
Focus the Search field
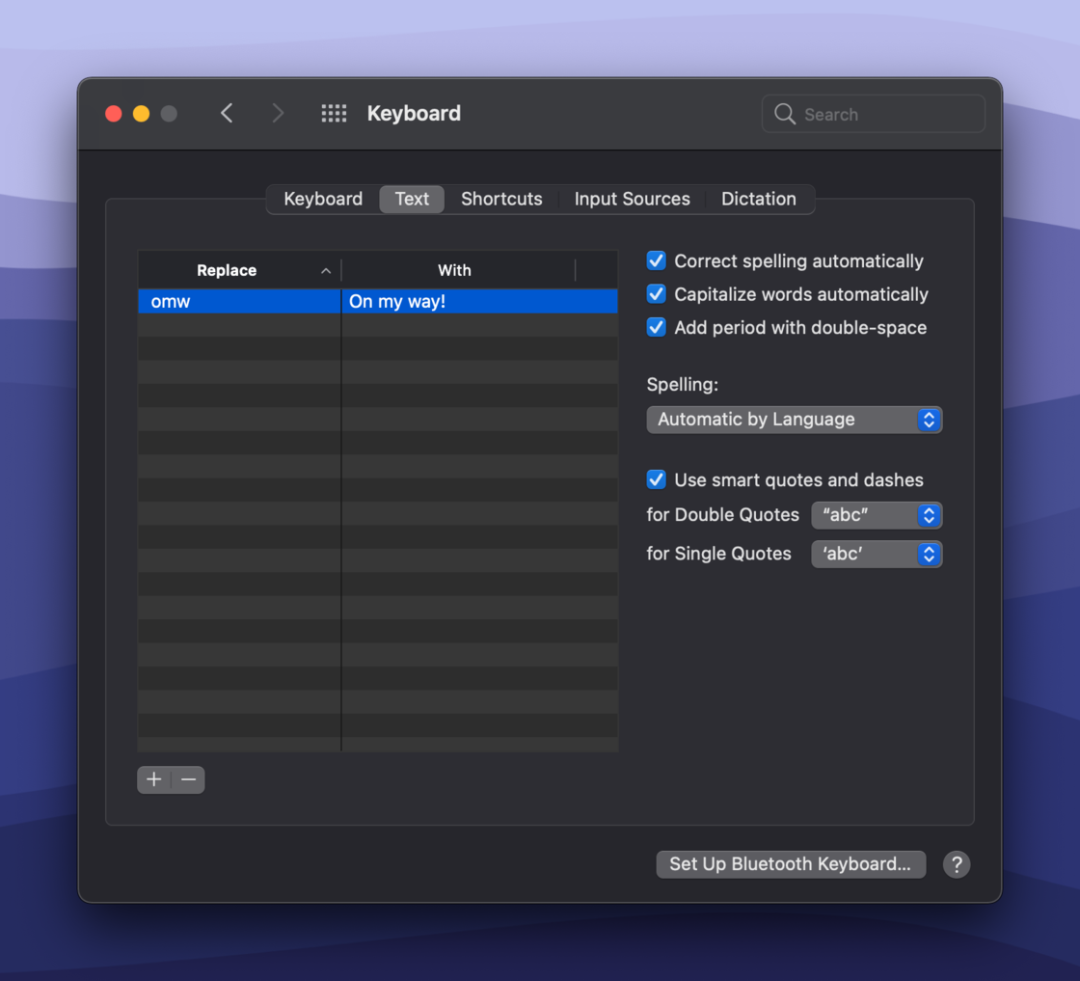point(873,114)
